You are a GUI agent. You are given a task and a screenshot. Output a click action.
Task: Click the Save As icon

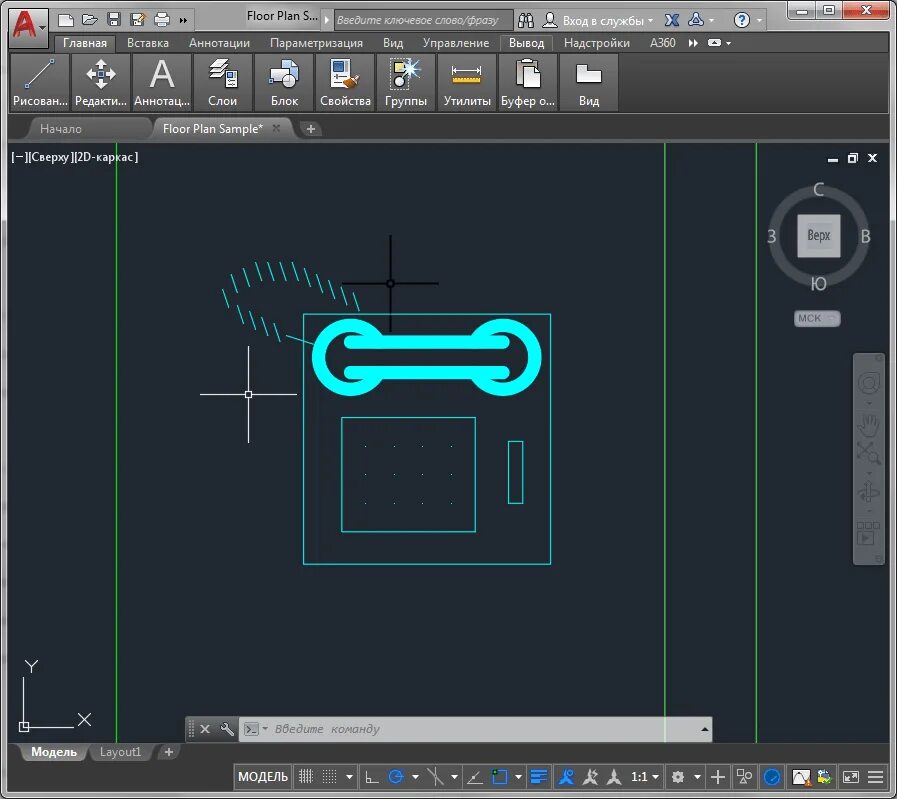(x=138, y=20)
